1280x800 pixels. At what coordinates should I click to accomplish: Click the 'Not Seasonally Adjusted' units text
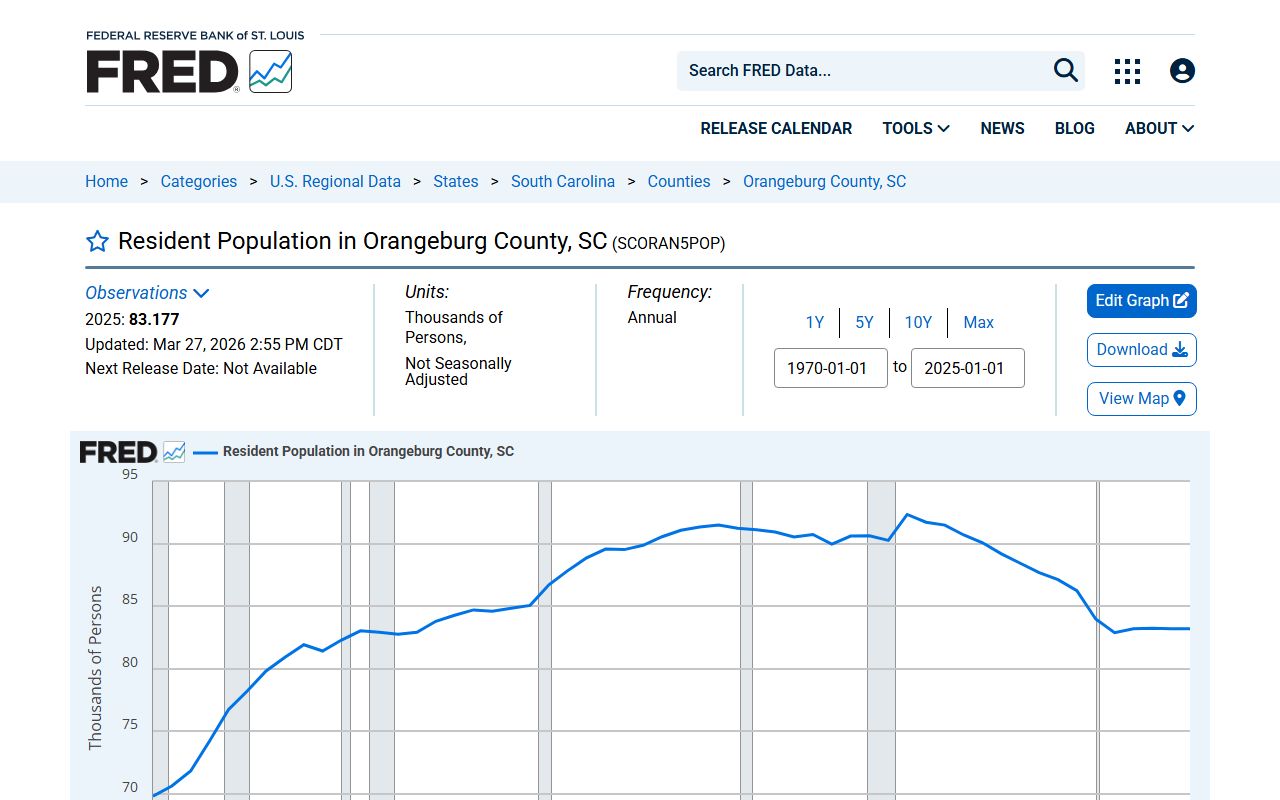click(458, 371)
